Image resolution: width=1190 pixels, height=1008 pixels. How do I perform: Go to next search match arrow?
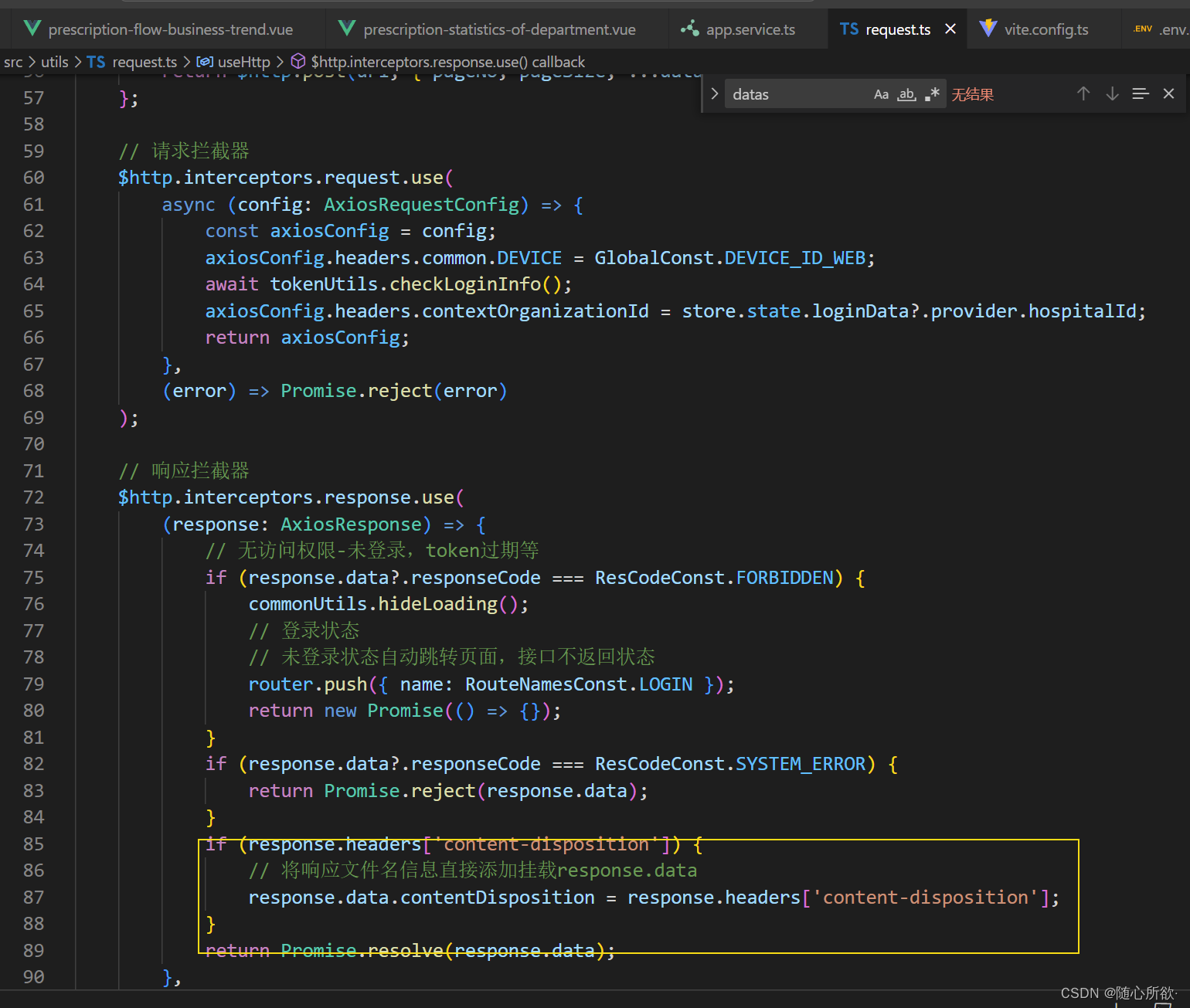pyautogui.click(x=1112, y=93)
